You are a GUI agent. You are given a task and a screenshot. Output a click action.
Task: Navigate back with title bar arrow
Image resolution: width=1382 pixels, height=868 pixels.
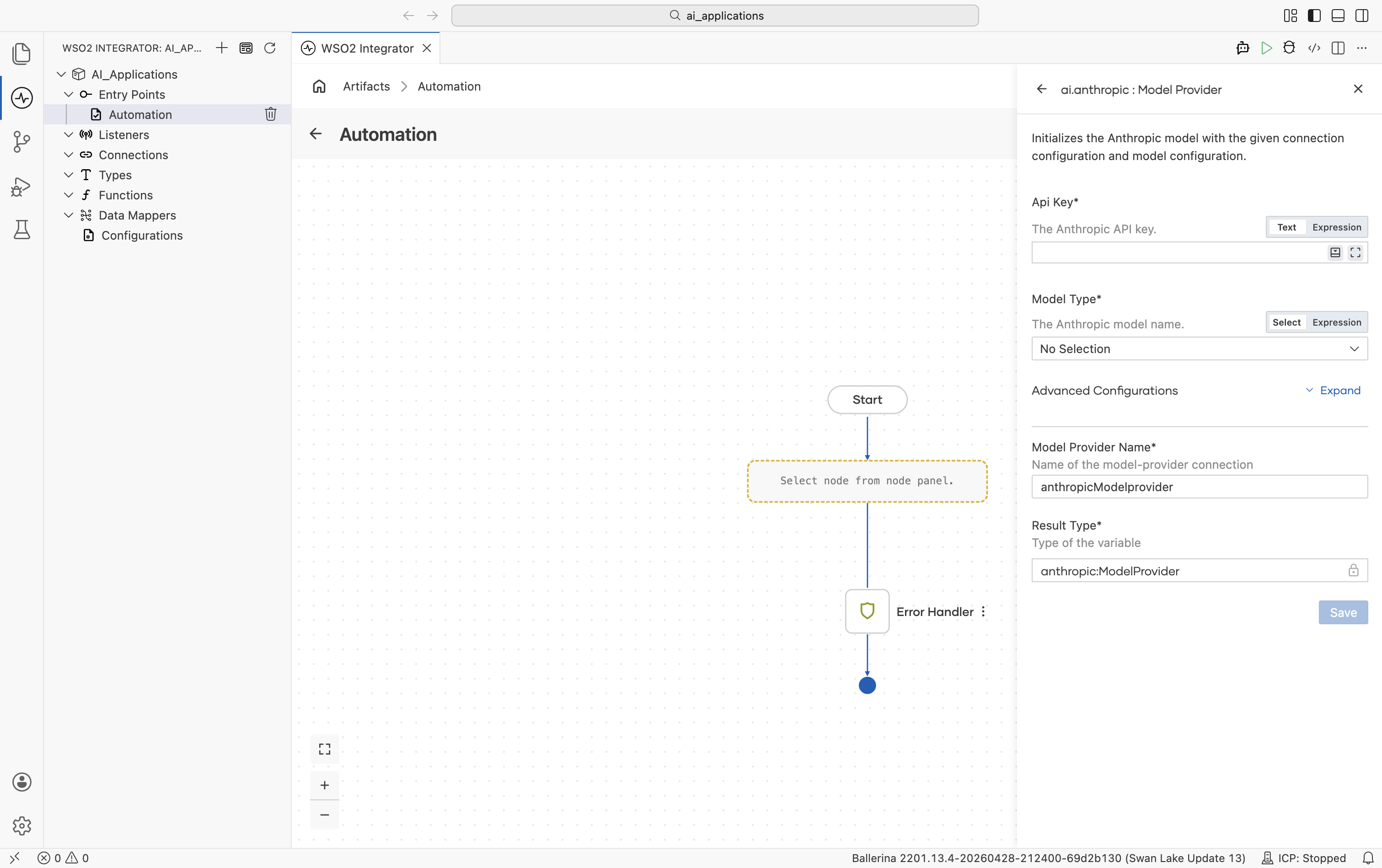click(x=408, y=16)
